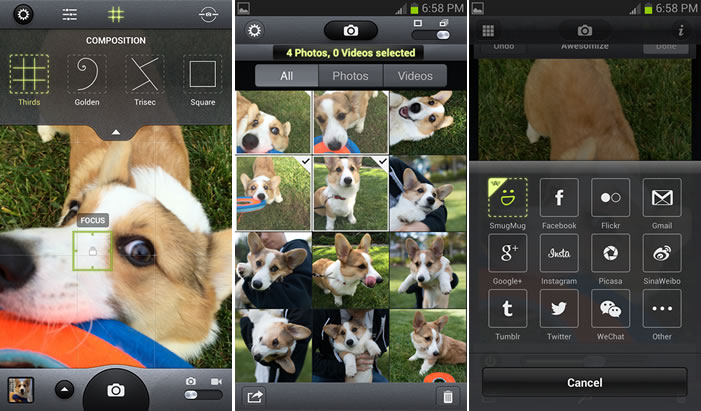Image resolution: width=701 pixels, height=411 pixels.
Task: Tap the small photo camera mode icon
Action: pos(191,381)
